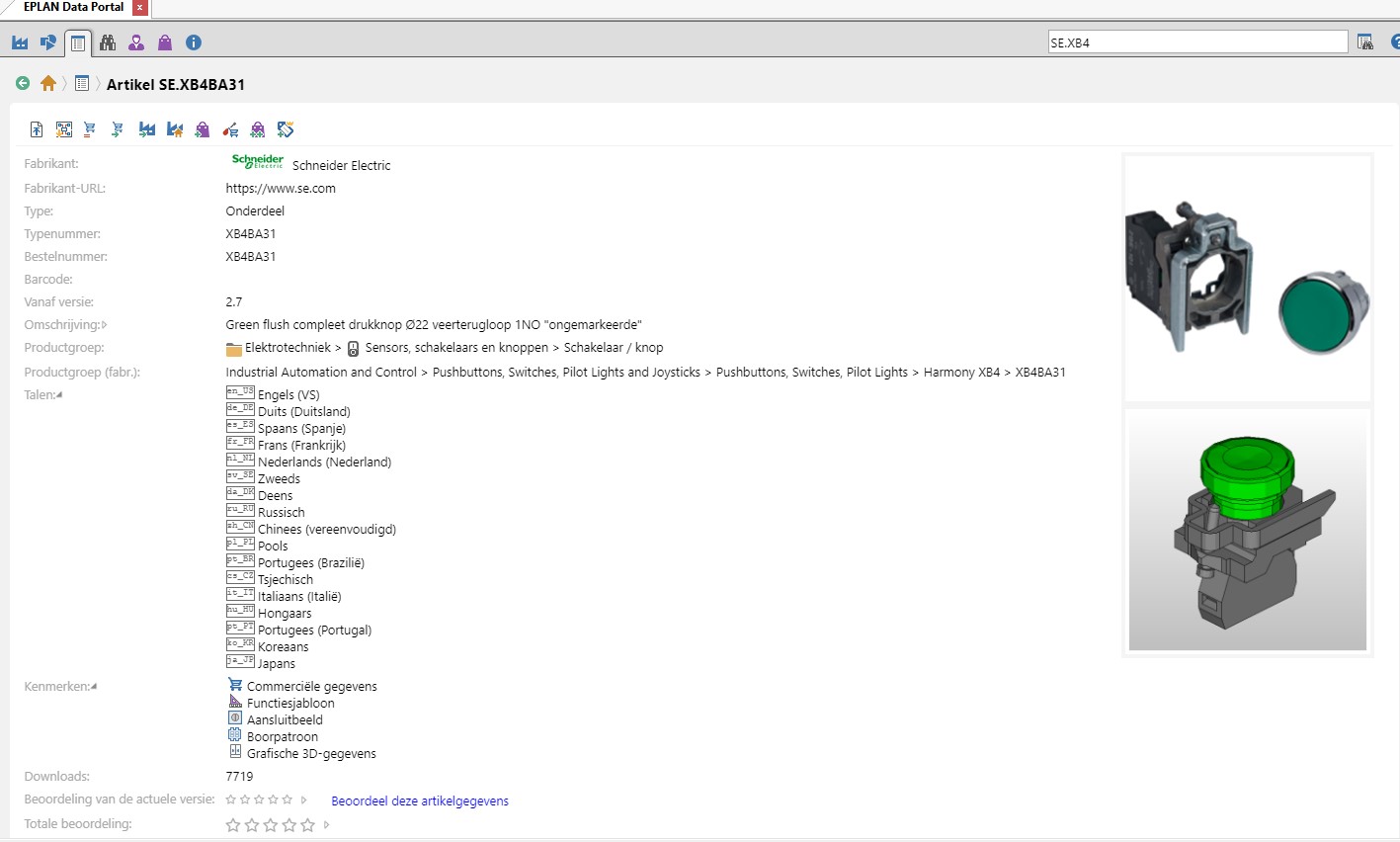Click the Harmony XB4 manufacturer product group text
The image size is (1400, 842).
click(x=961, y=373)
